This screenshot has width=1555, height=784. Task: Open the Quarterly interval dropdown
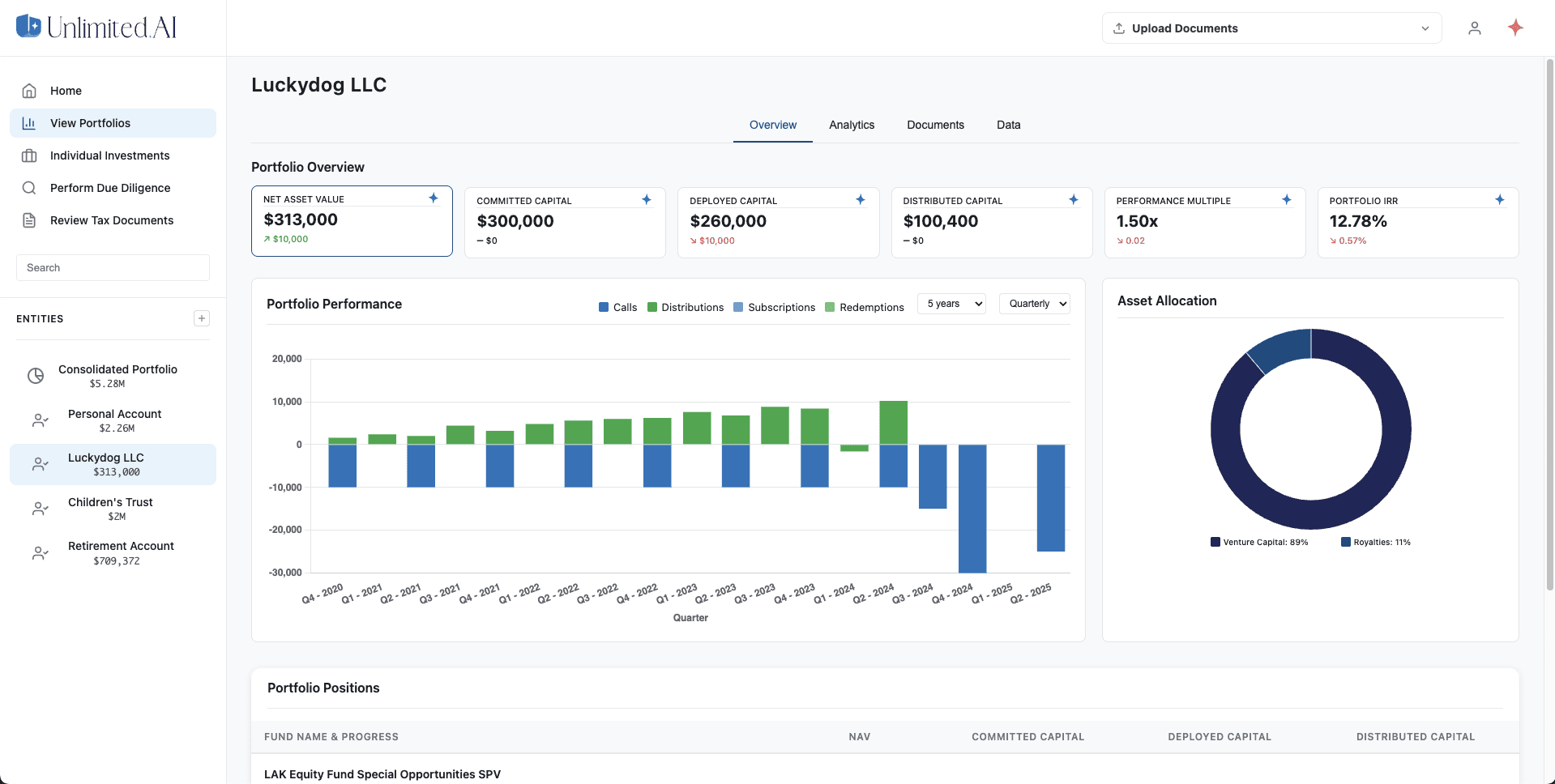[x=1035, y=304]
